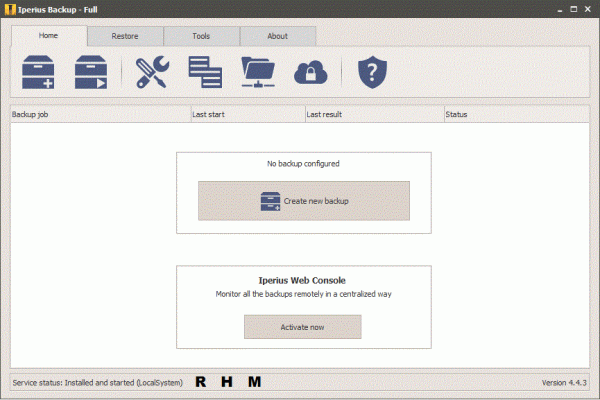Open the reports stacked lists icon

click(x=205, y=72)
